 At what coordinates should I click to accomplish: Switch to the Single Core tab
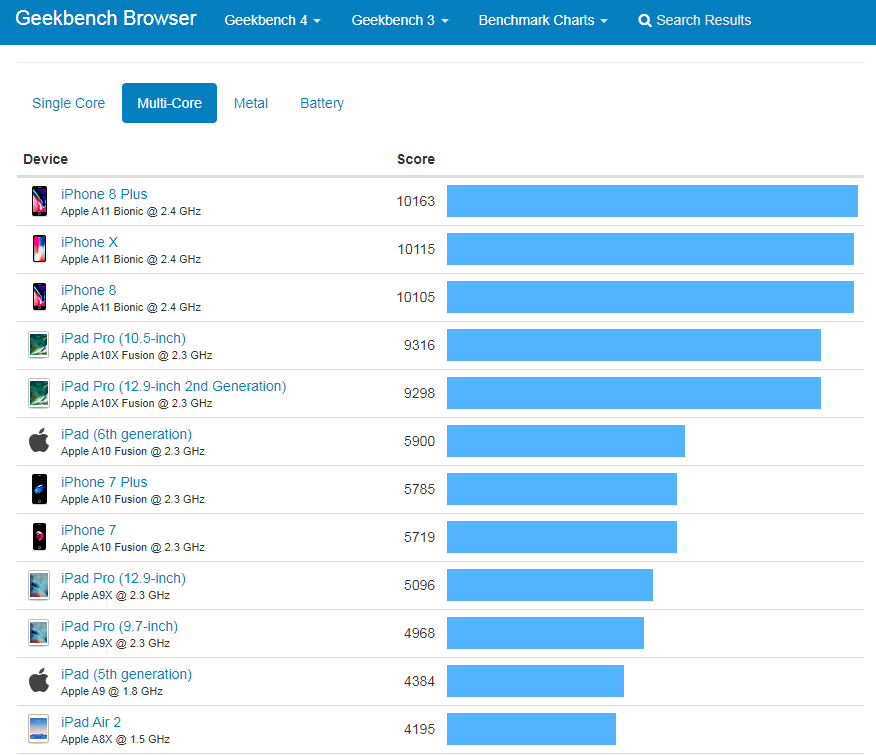coord(68,103)
